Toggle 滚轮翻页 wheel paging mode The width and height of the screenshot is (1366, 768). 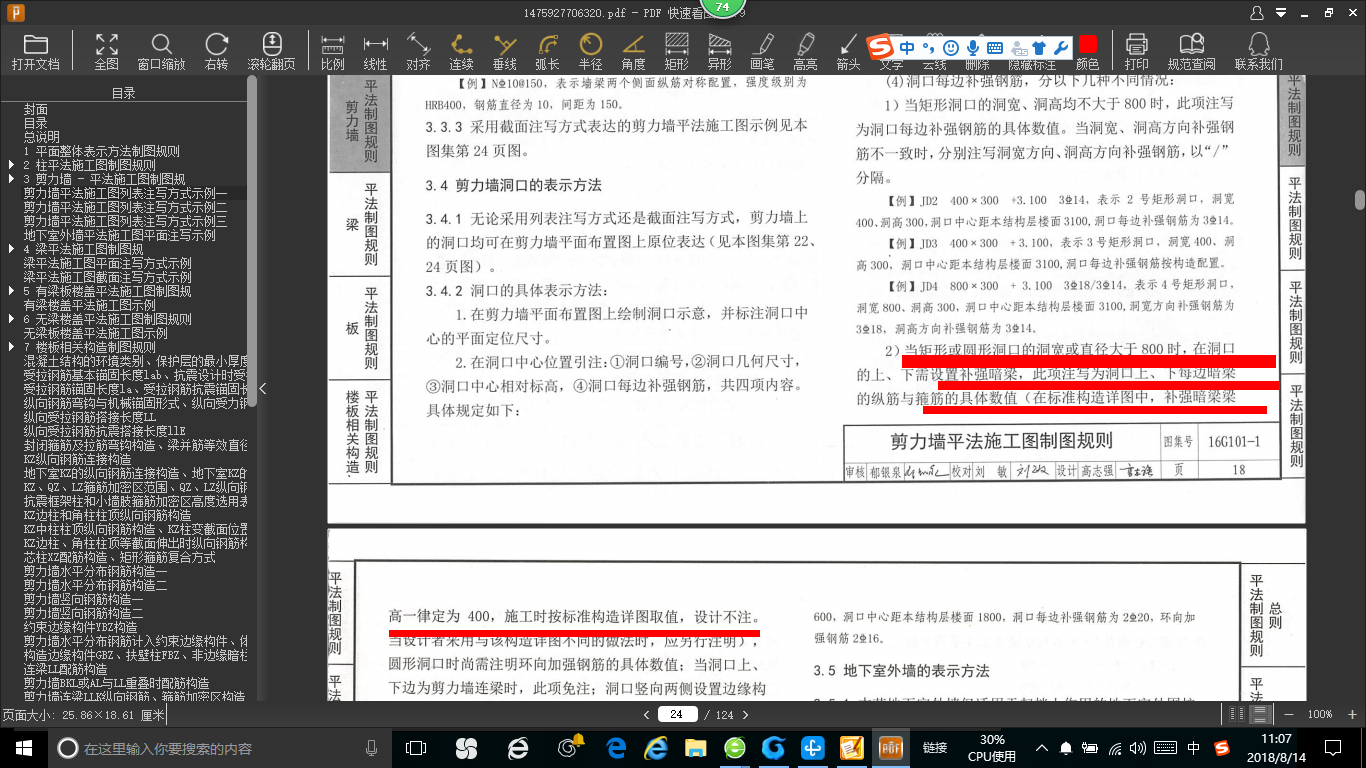click(271, 52)
